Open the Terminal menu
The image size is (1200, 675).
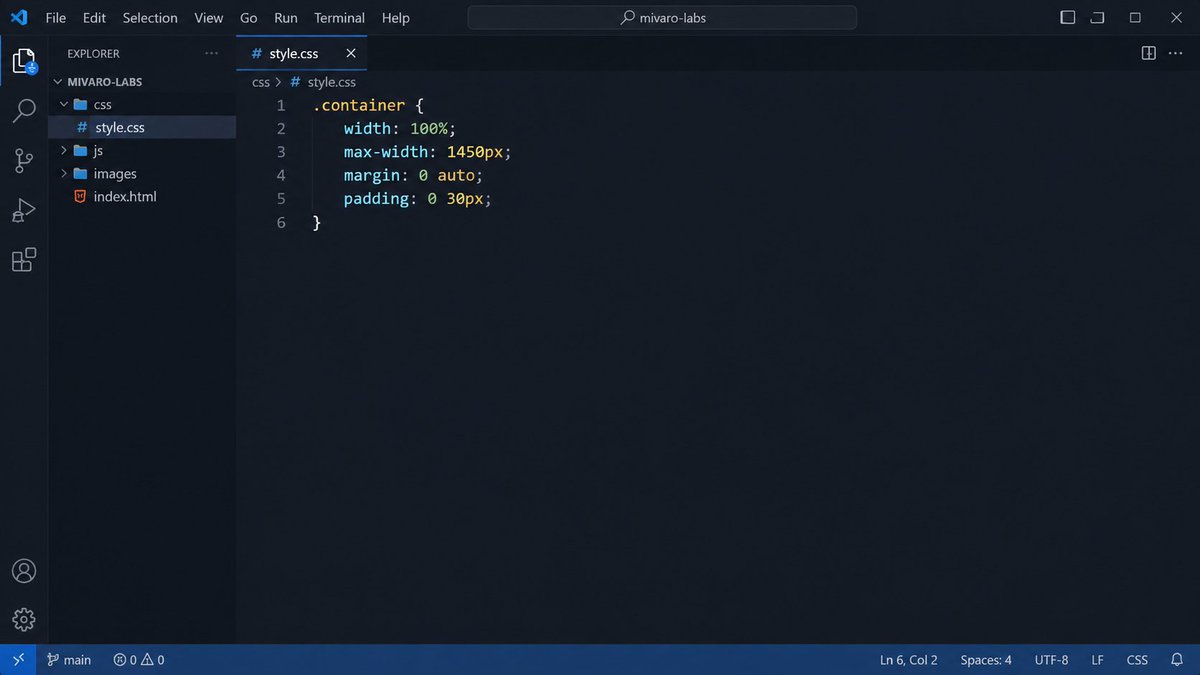click(x=339, y=18)
